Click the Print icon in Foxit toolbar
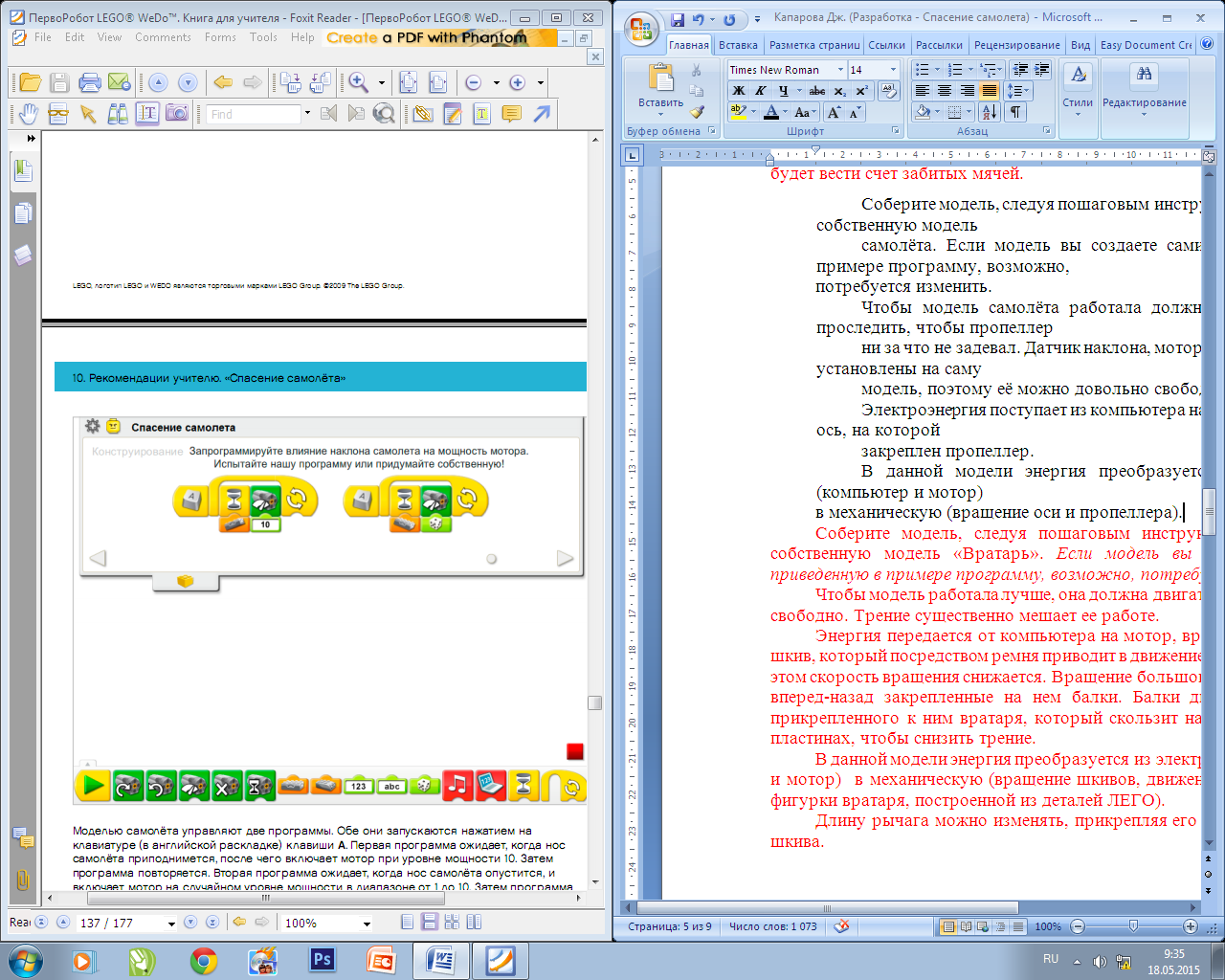This screenshot has height=980, width=1225. click(x=89, y=82)
